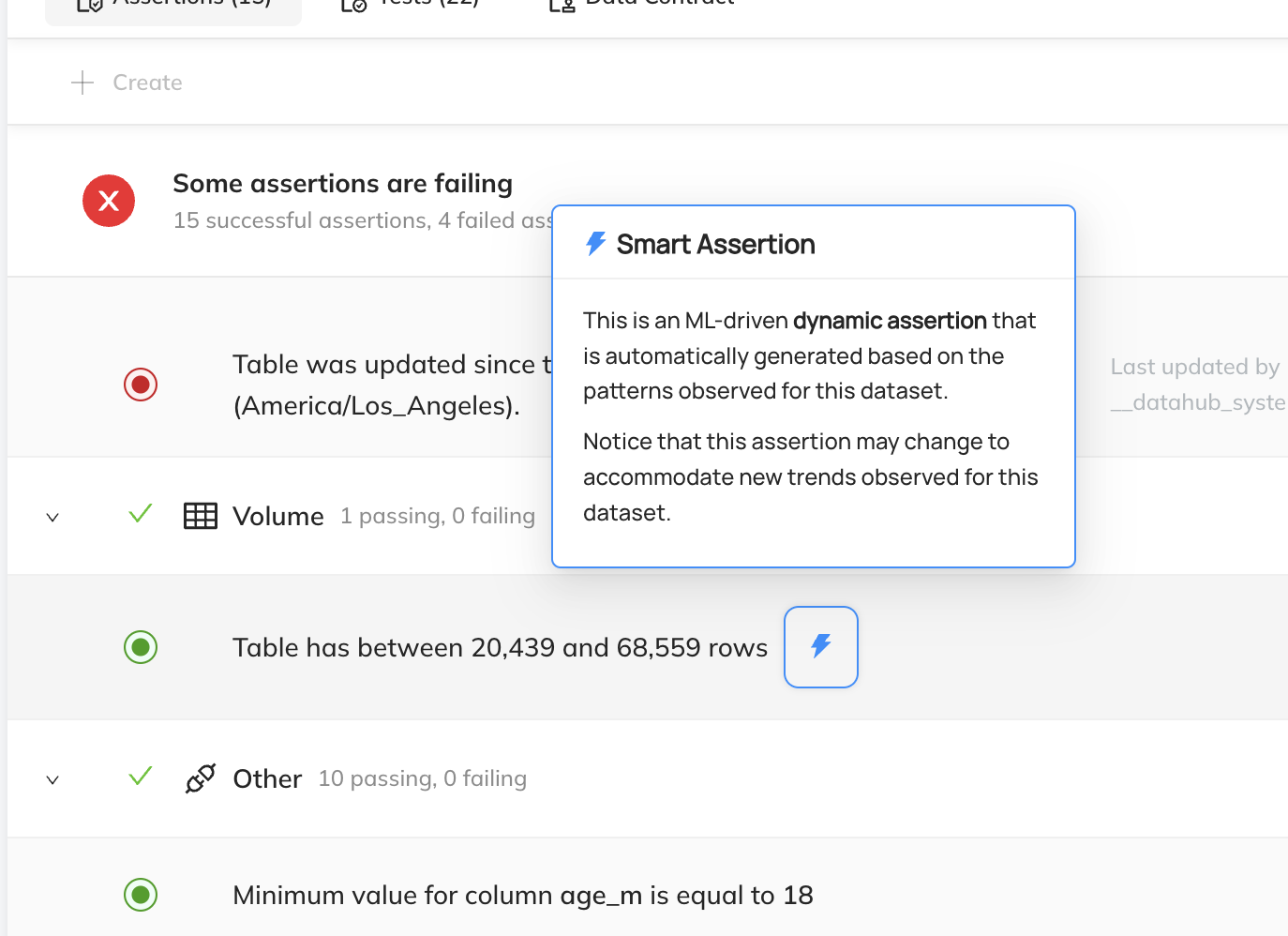This screenshot has width=1288, height=936.
Task: Collapse the Volume assertions group chevron
Action: tap(52, 517)
